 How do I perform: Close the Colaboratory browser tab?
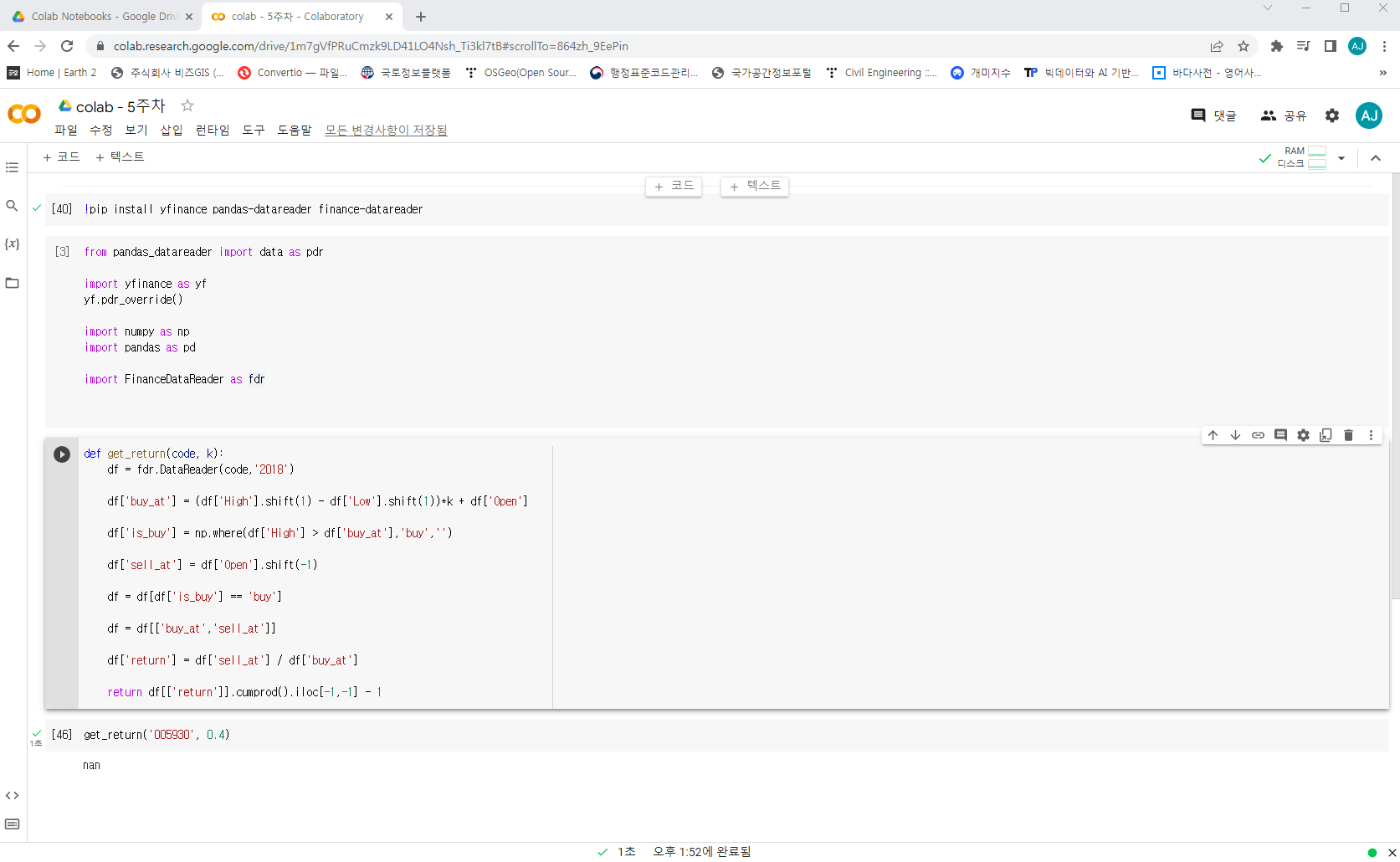pyautogui.click(x=389, y=17)
